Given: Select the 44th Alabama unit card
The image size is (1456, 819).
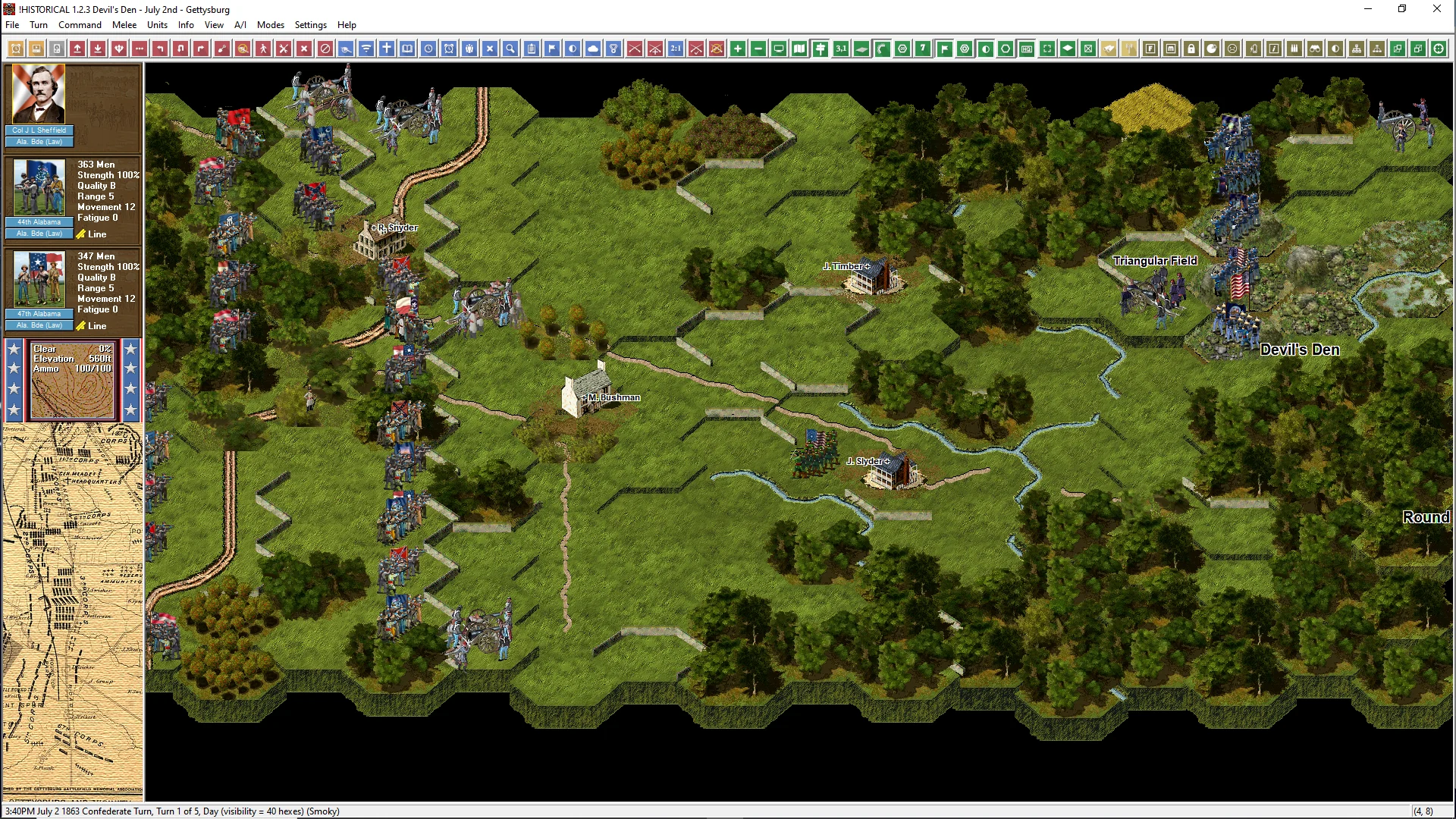Looking at the screenshot, I should (39, 188).
